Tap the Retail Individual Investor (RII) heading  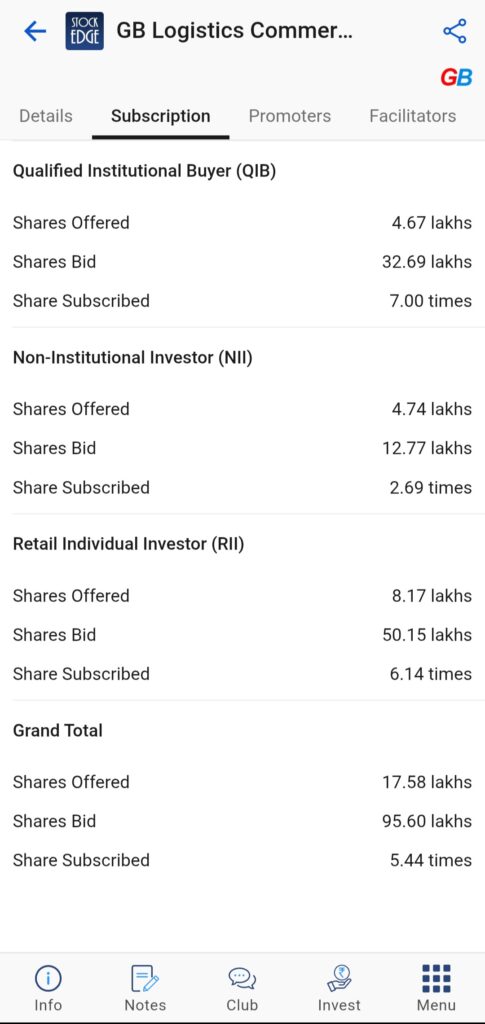pos(129,544)
